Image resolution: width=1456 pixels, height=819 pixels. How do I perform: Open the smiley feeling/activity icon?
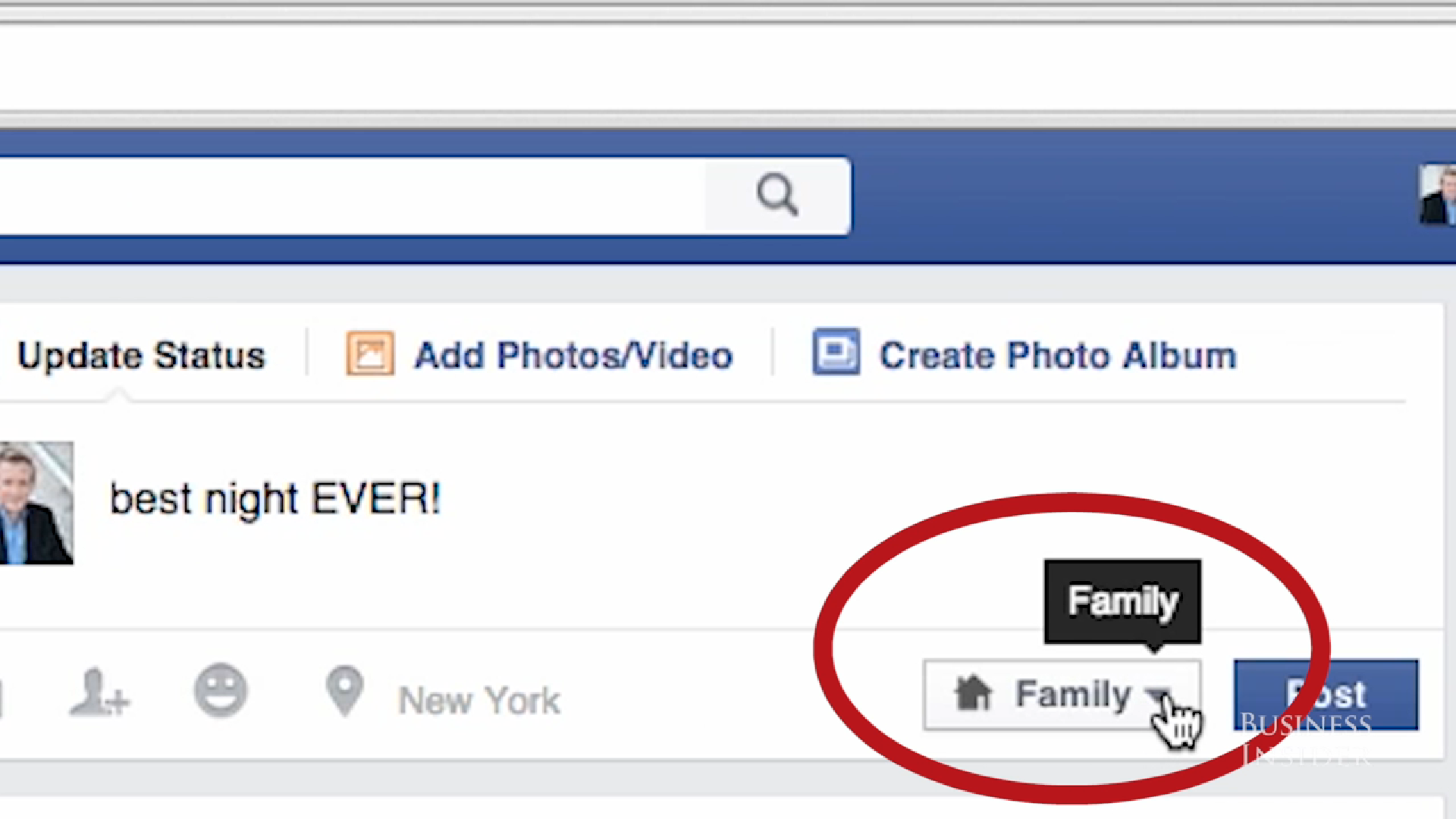pyautogui.click(x=221, y=691)
